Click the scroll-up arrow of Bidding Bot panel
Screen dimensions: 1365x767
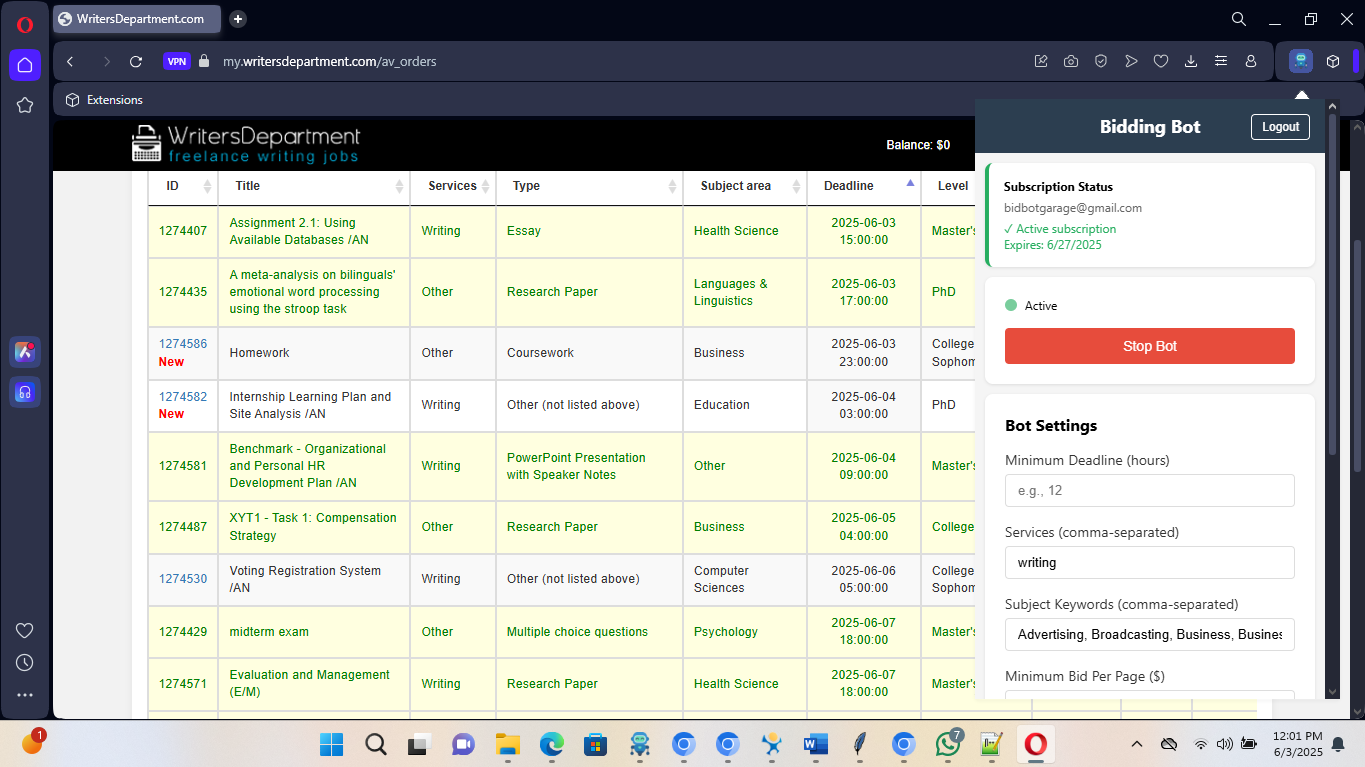pos(1331,104)
